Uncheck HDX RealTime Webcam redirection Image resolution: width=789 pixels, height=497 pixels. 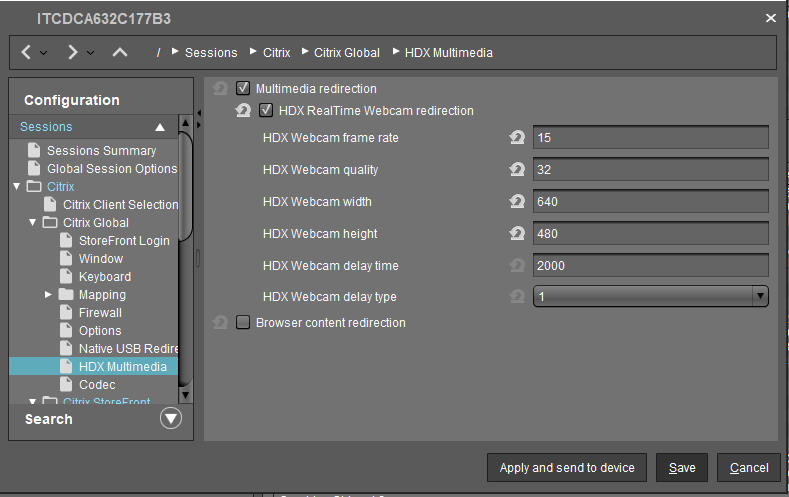click(x=266, y=111)
